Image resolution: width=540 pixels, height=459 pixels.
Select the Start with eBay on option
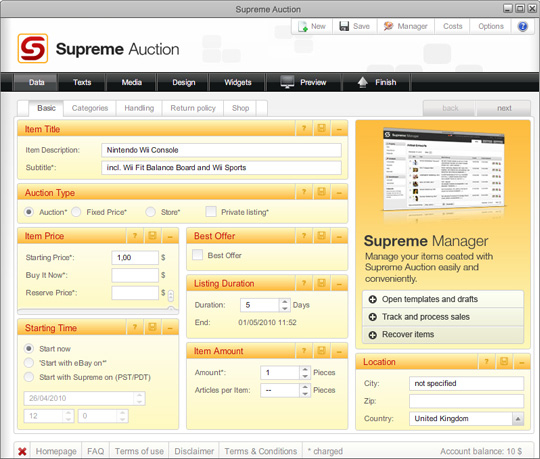29,363
